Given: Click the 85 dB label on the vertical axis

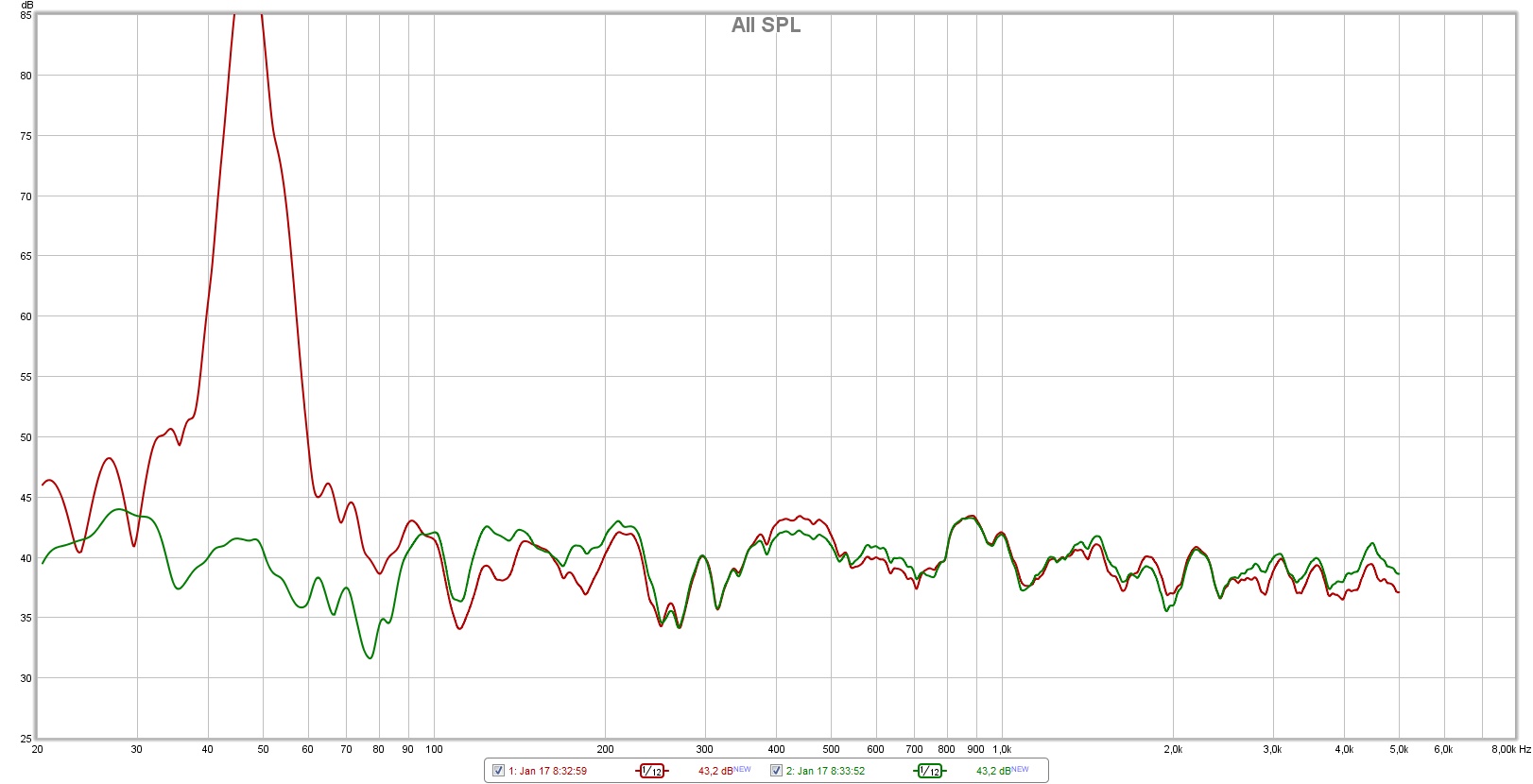Looking at the screenshot, I should click(x=26, y=15).
